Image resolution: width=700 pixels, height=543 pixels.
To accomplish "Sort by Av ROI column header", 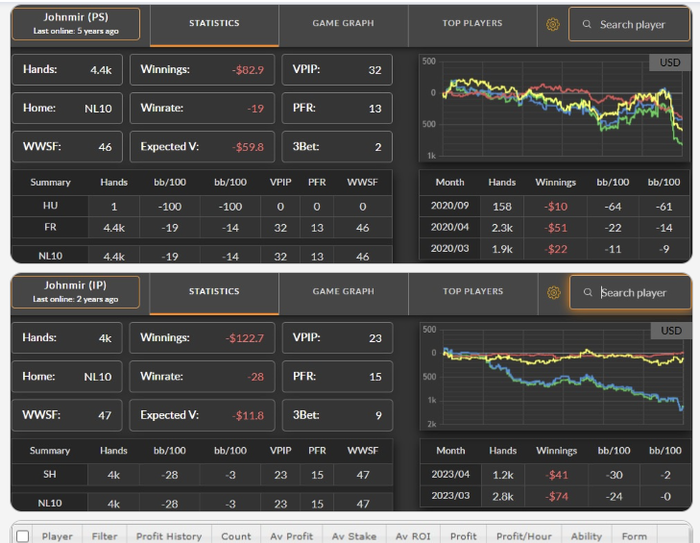I will (x=413, y=536).
